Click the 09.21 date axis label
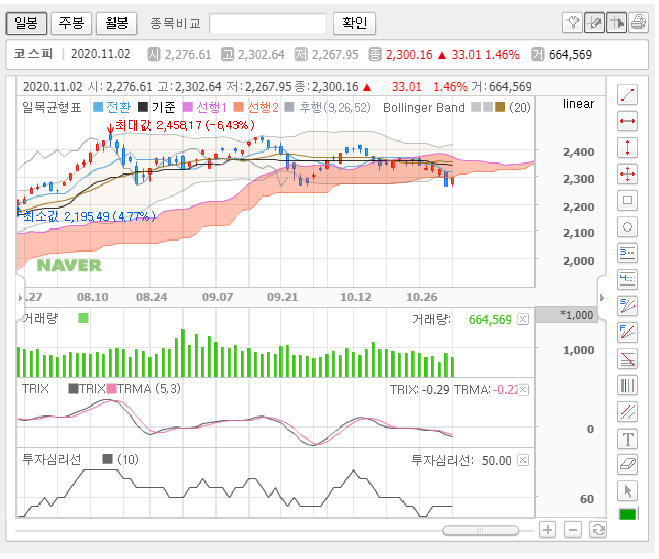The height and width of the screenshot is (559, 659). (282, 297)
